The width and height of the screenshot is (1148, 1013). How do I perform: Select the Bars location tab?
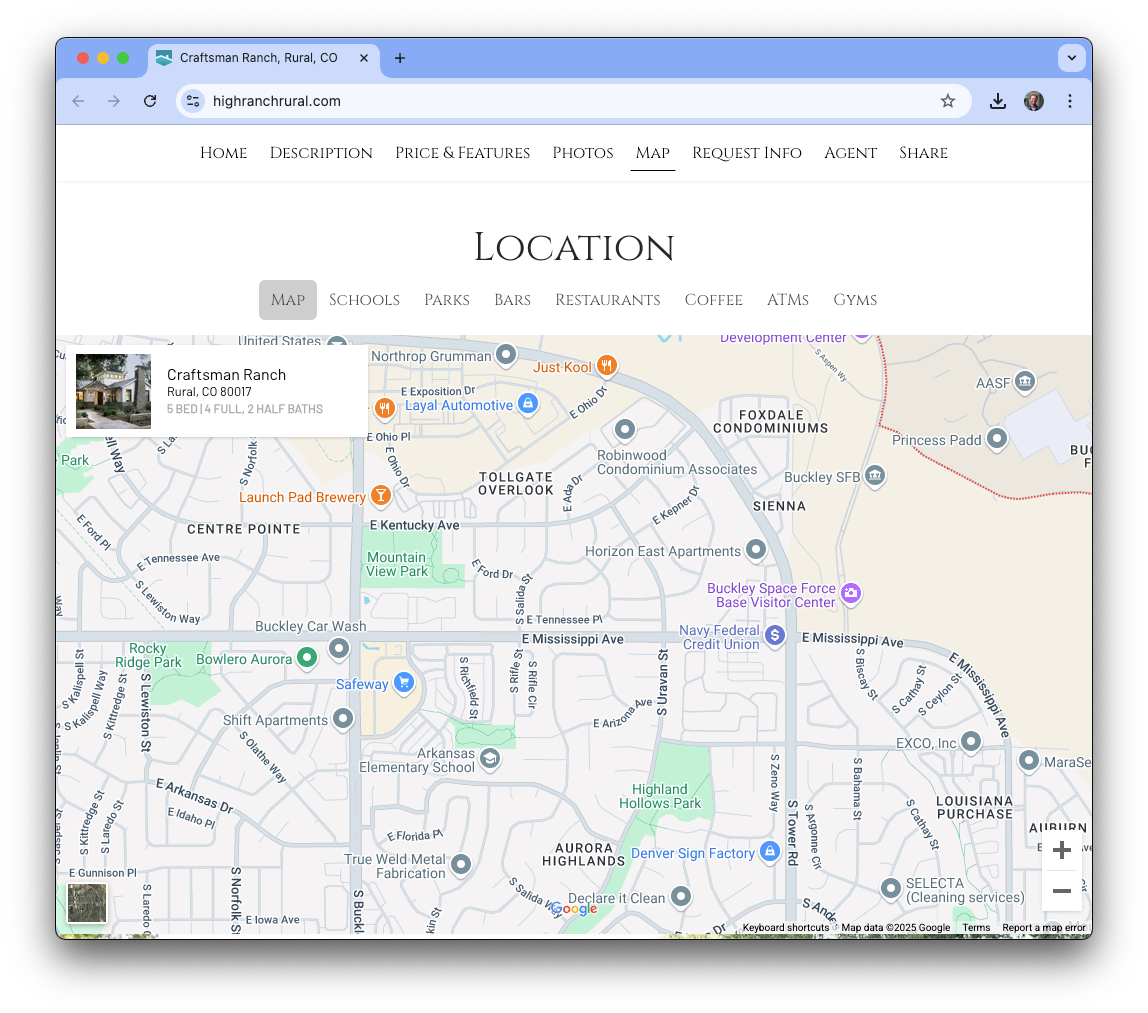click(512, 300)
